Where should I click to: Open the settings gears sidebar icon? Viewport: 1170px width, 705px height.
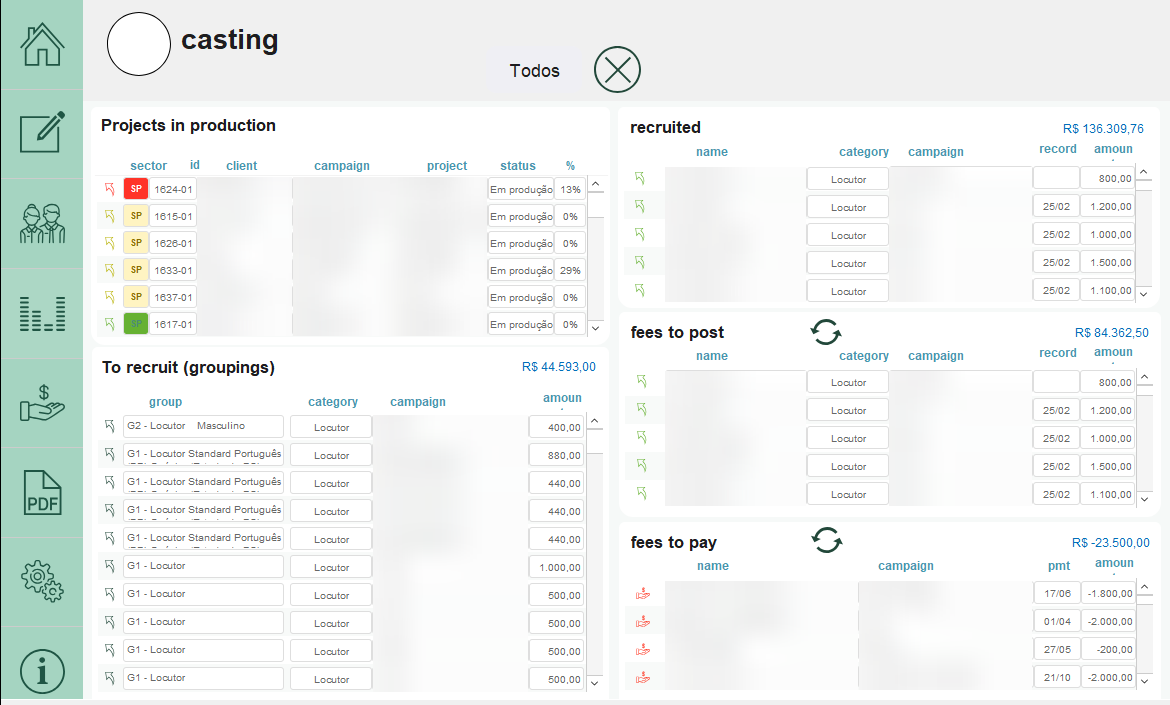click(42, 581)
